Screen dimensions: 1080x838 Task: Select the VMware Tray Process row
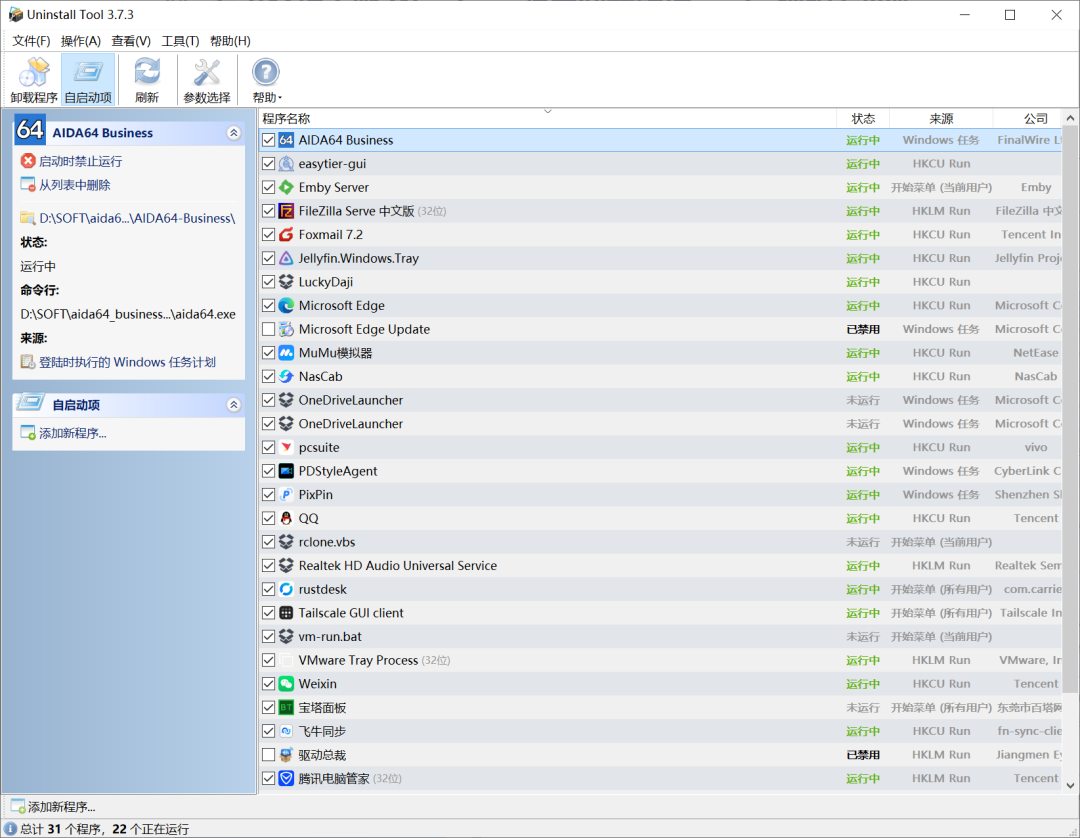coord(661,660)
